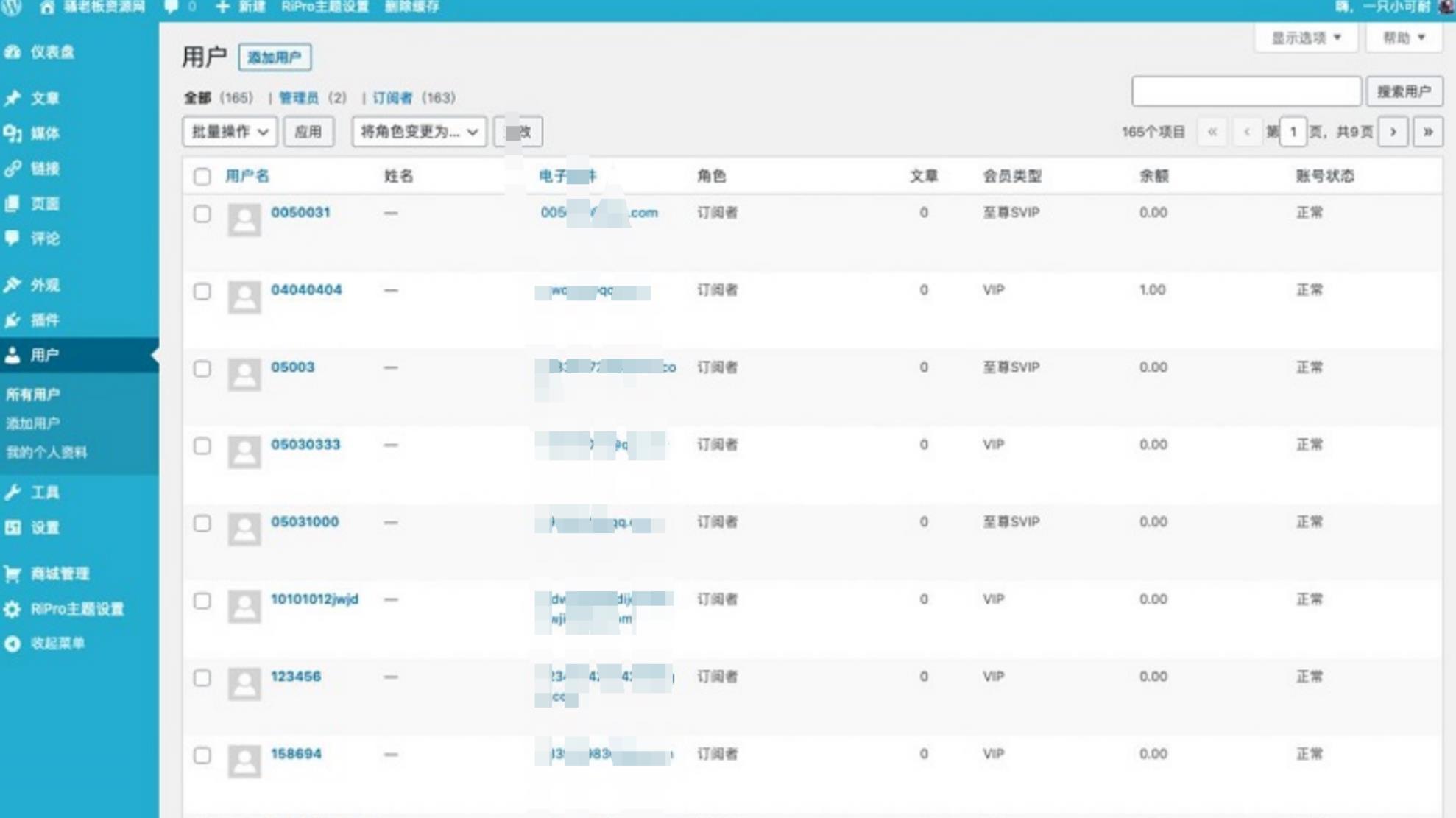Toggle checkbox for user 0050031
The width and height of the screenshot is (1456, 818).
(201, 212)
